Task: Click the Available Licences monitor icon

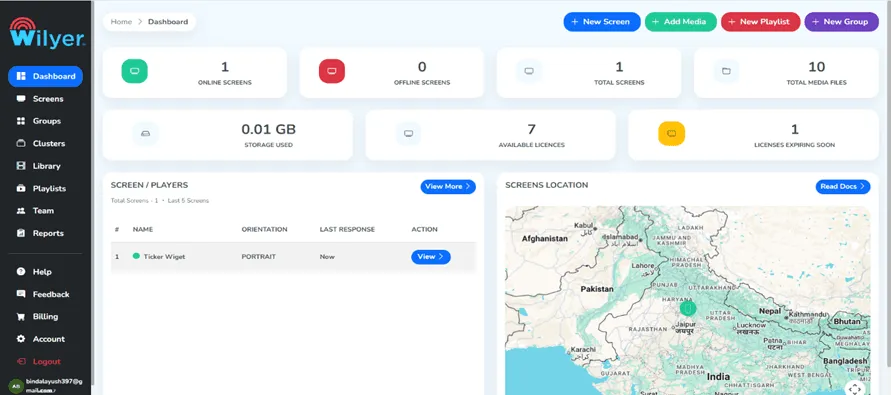Action: tap(408, 134)
